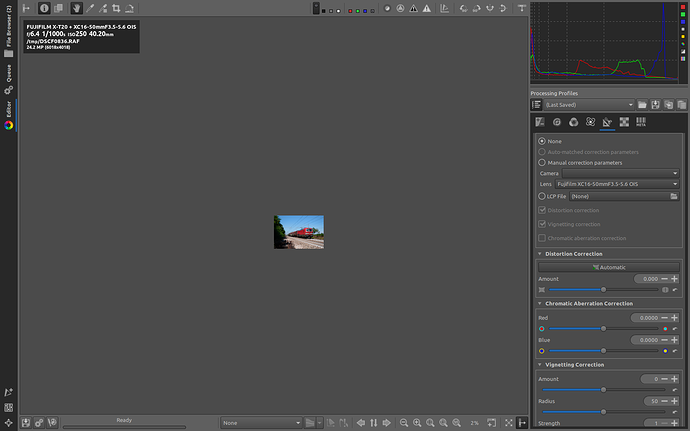Toggle fullscreen mode icon
The height and width of the screenshot is (431, 690).
(509, 423)
